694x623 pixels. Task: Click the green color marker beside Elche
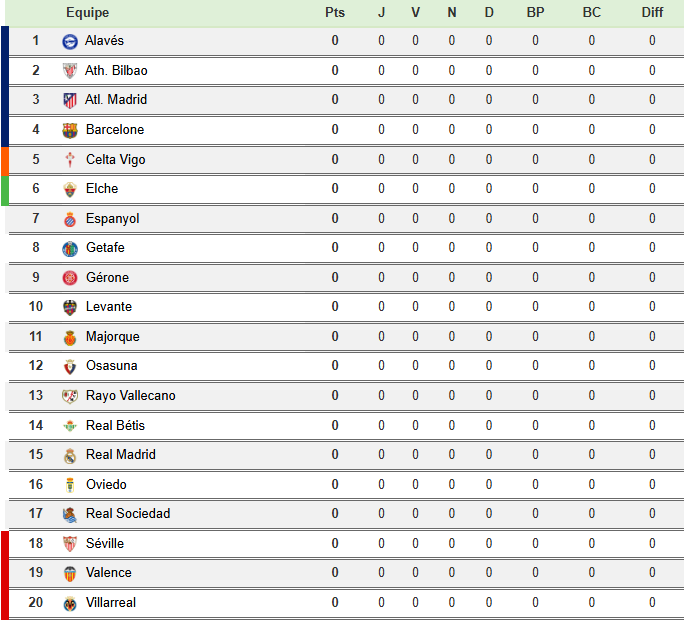[x=5, y=189]
